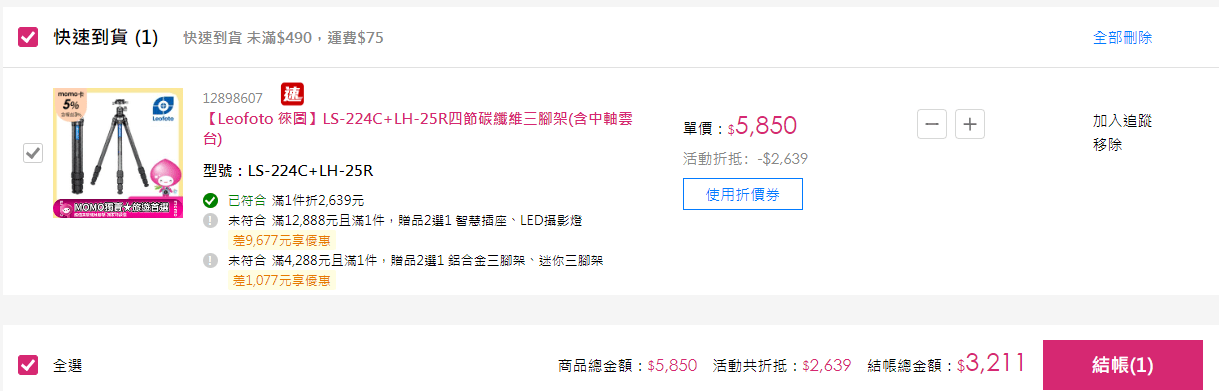
Task: Decrease quantity with the minus button
Action: point(932,125)
